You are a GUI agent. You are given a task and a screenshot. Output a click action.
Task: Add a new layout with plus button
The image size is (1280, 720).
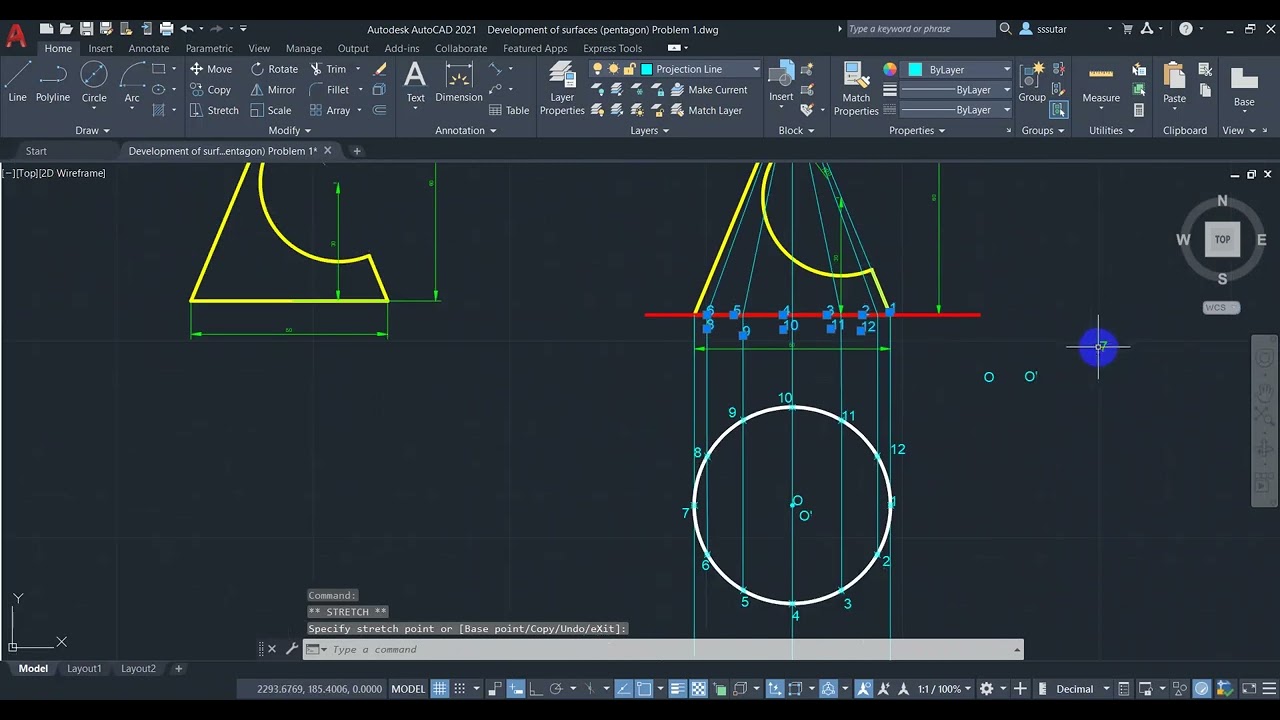coord(179,668)
